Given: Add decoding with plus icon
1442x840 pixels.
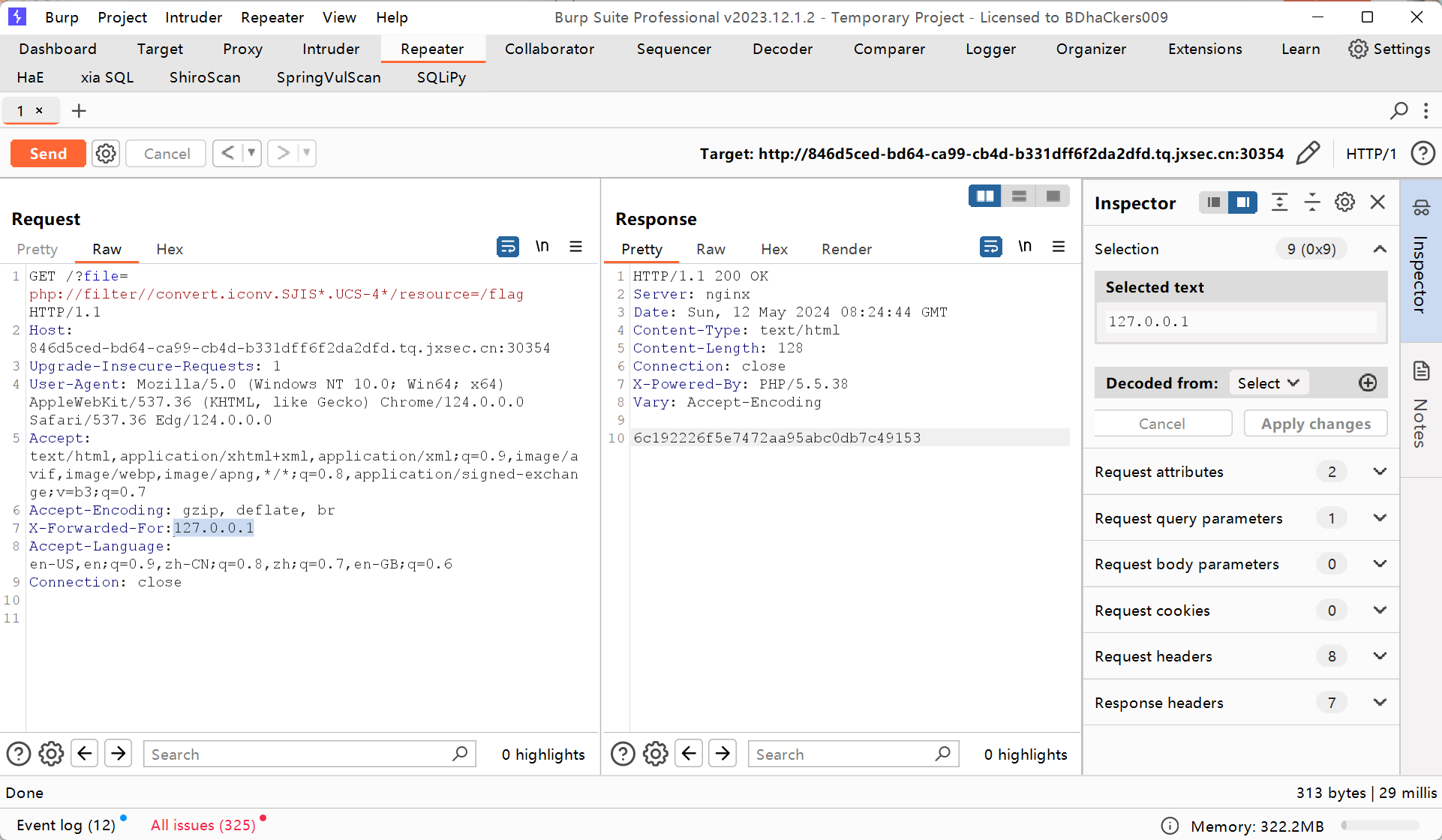Looking at the screenshot, I should tap(1368, 383).
